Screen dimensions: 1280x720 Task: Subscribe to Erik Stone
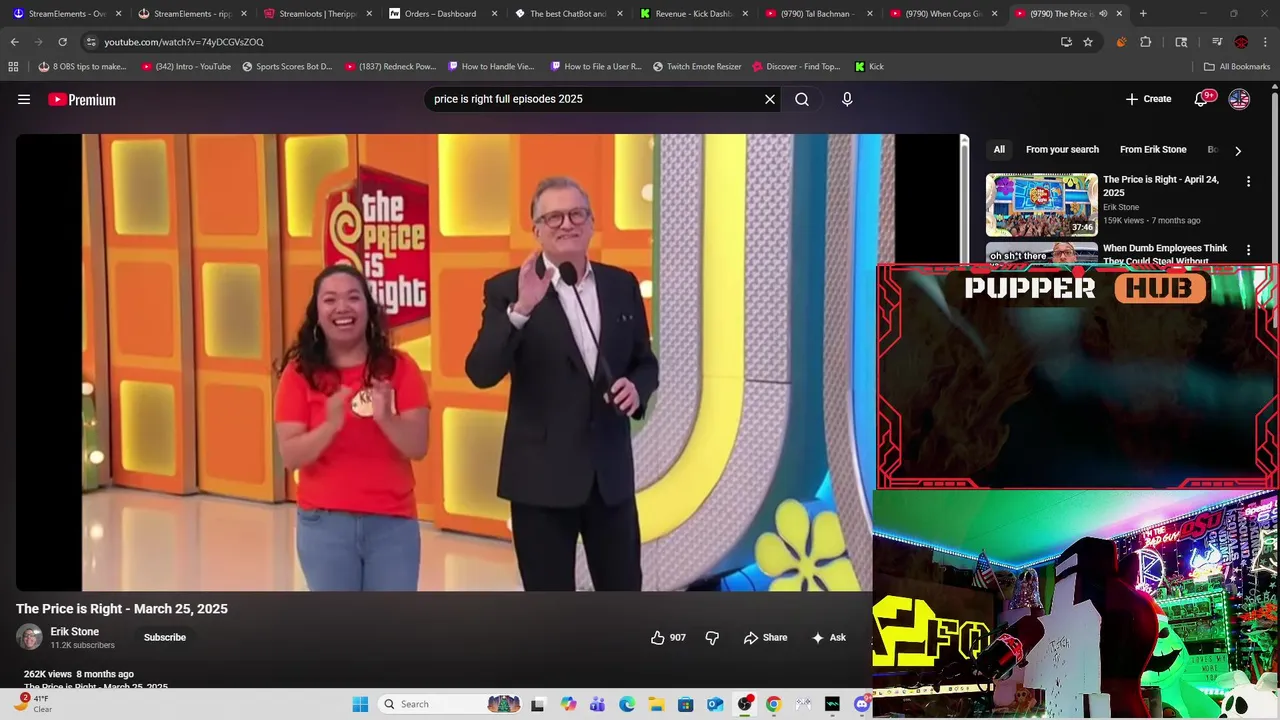pos(165,637)
